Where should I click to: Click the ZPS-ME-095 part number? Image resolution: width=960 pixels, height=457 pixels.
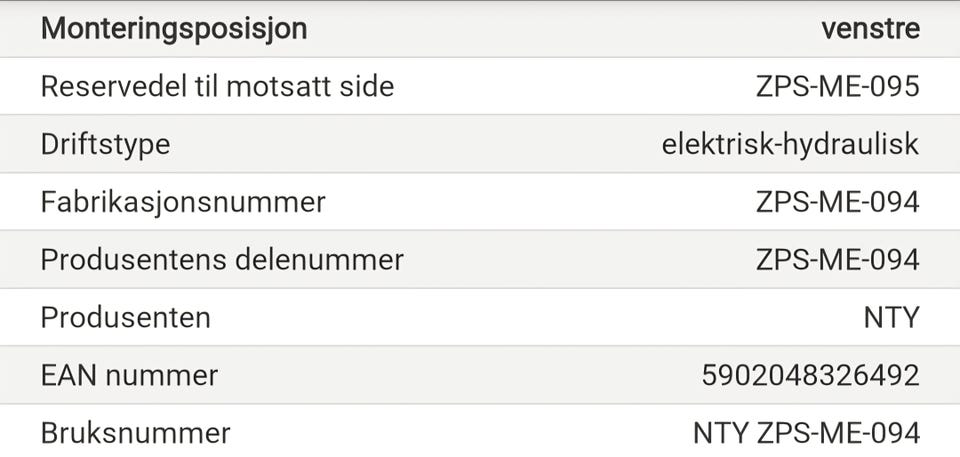point(837,87)
